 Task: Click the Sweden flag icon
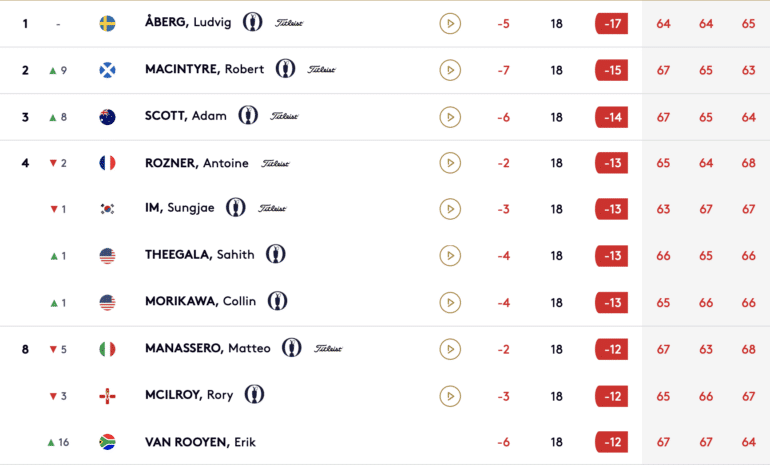pos(107,24)
